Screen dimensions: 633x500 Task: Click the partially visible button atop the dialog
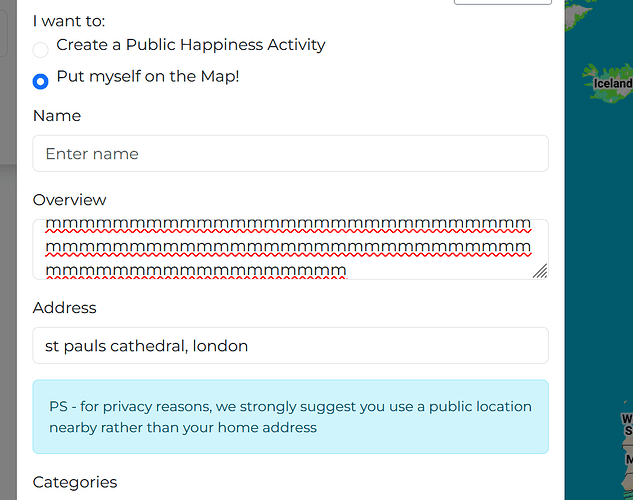coord(503,2)
